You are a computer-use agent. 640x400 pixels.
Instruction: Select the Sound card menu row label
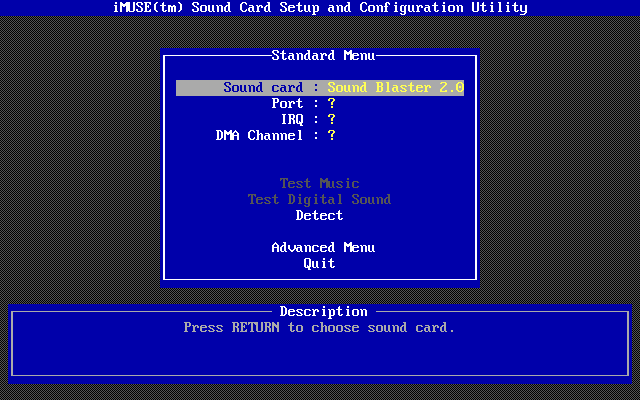(263, 88)
